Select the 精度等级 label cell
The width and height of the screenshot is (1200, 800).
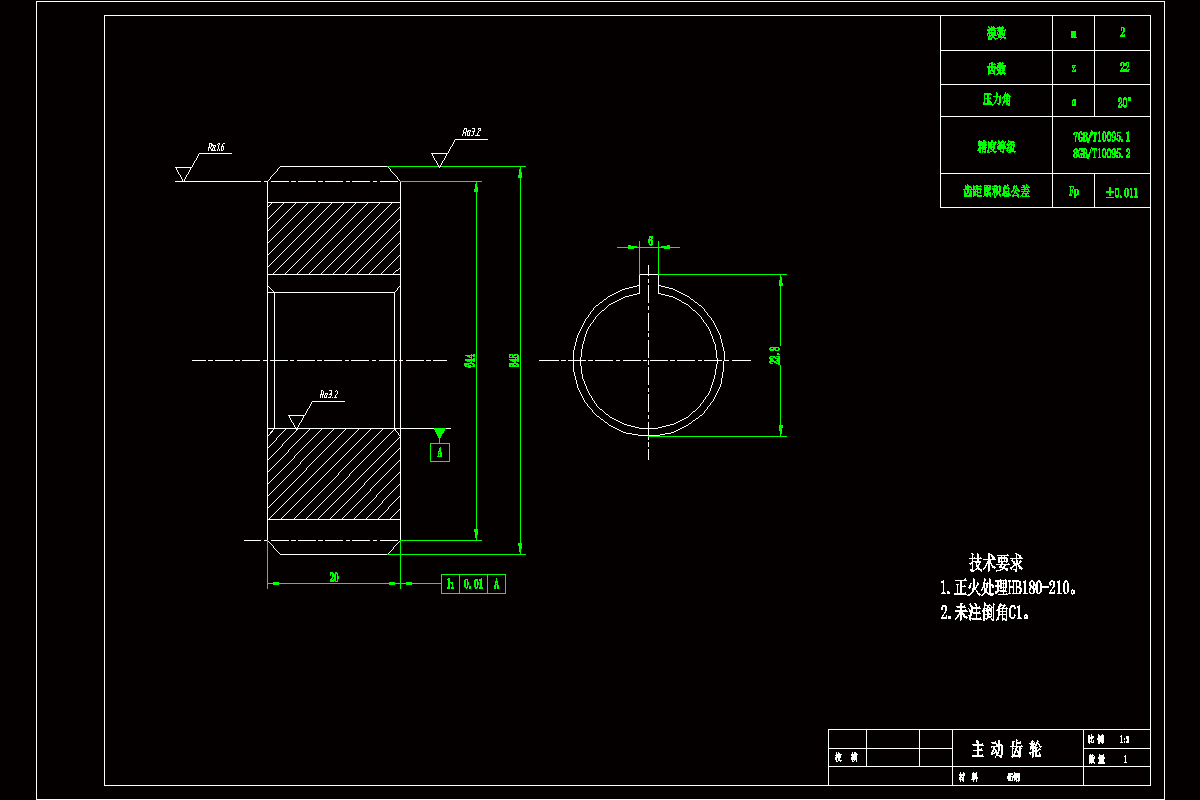click(x=996, y=146)
